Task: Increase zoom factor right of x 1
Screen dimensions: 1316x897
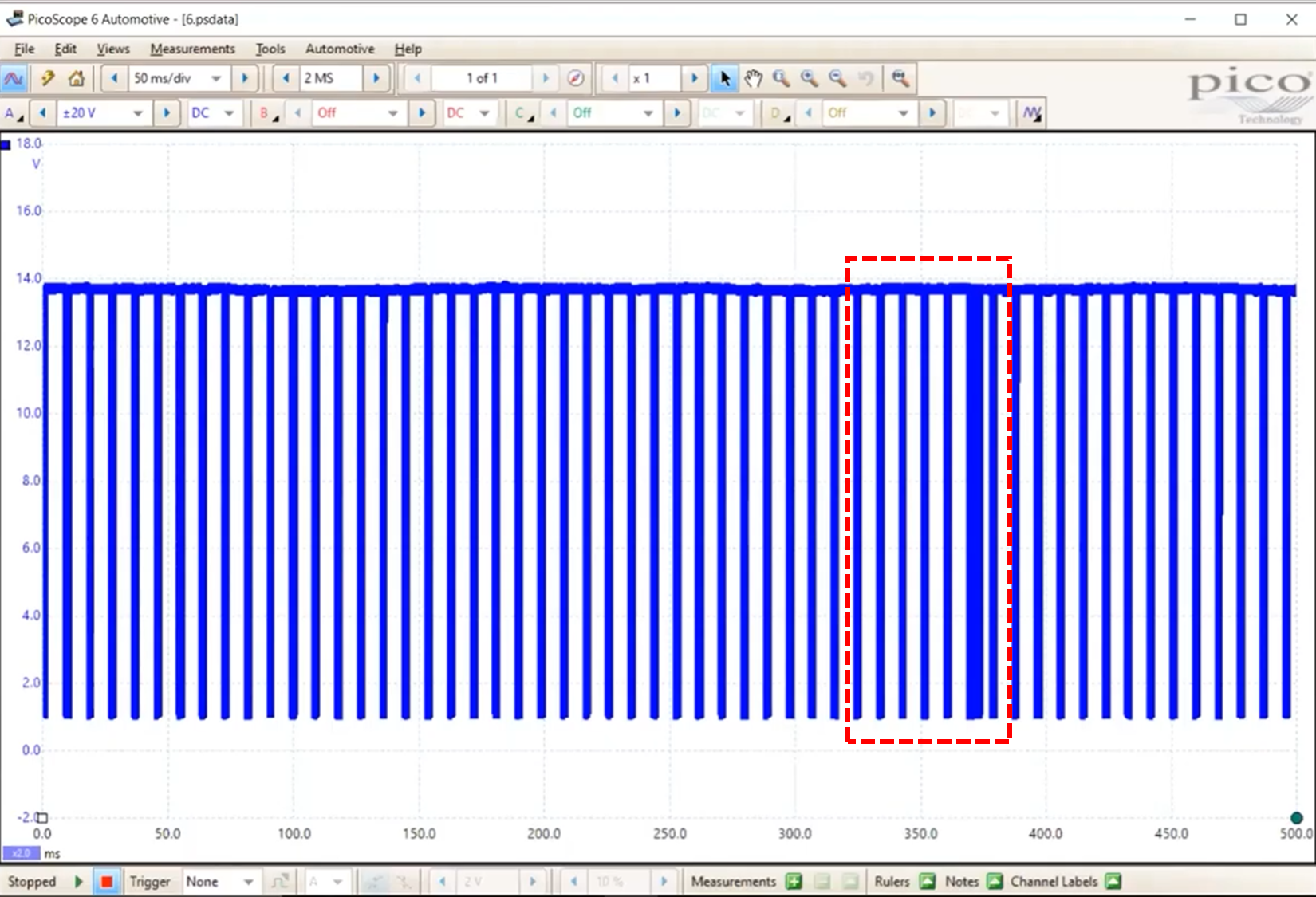Action: pos(694,78)
